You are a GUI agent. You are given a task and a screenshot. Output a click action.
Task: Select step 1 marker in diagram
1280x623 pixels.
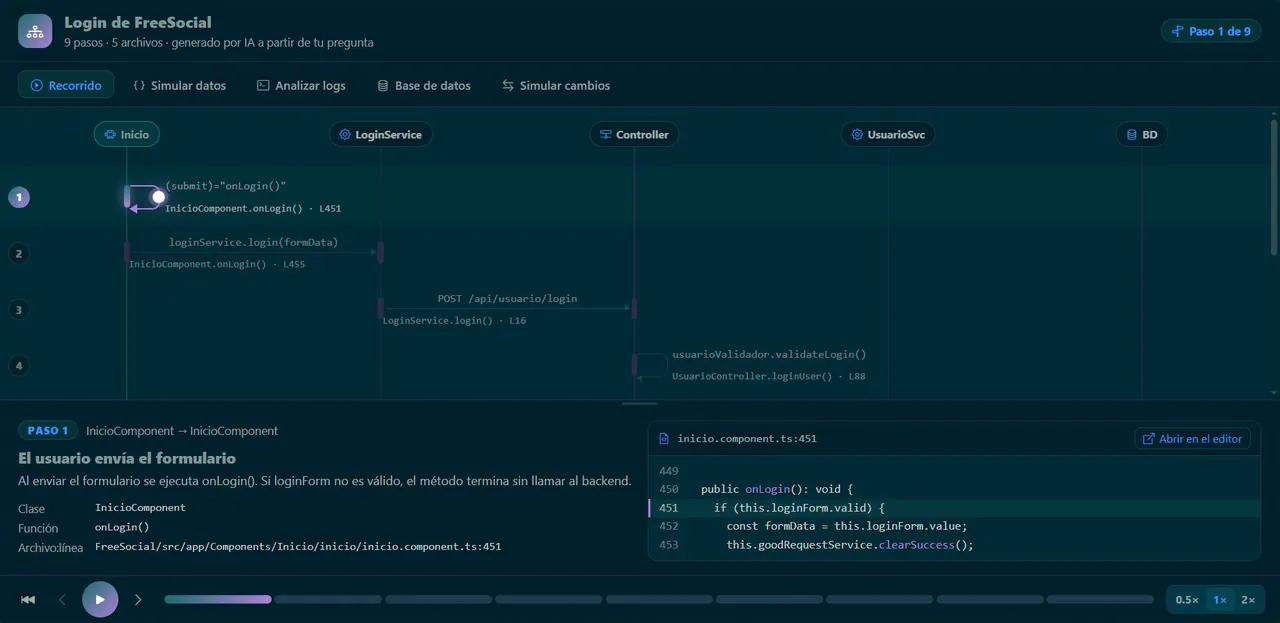tap(18, 197)
